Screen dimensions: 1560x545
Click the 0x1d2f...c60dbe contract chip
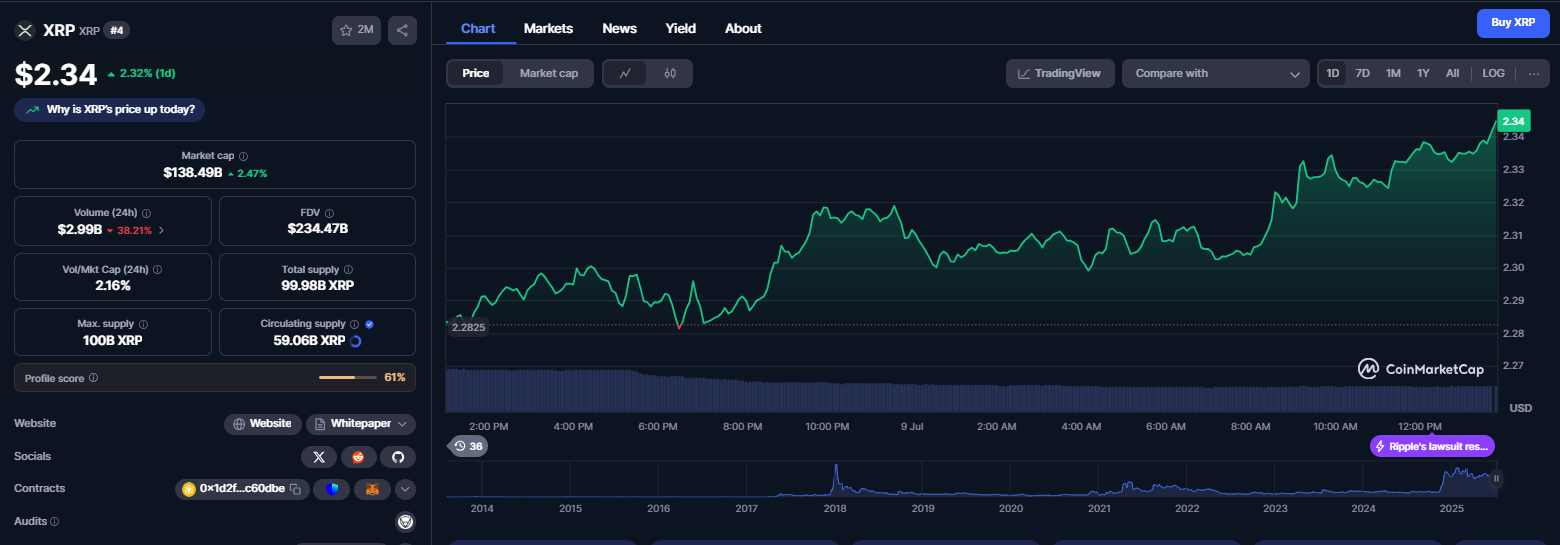(x=242, y=489)
